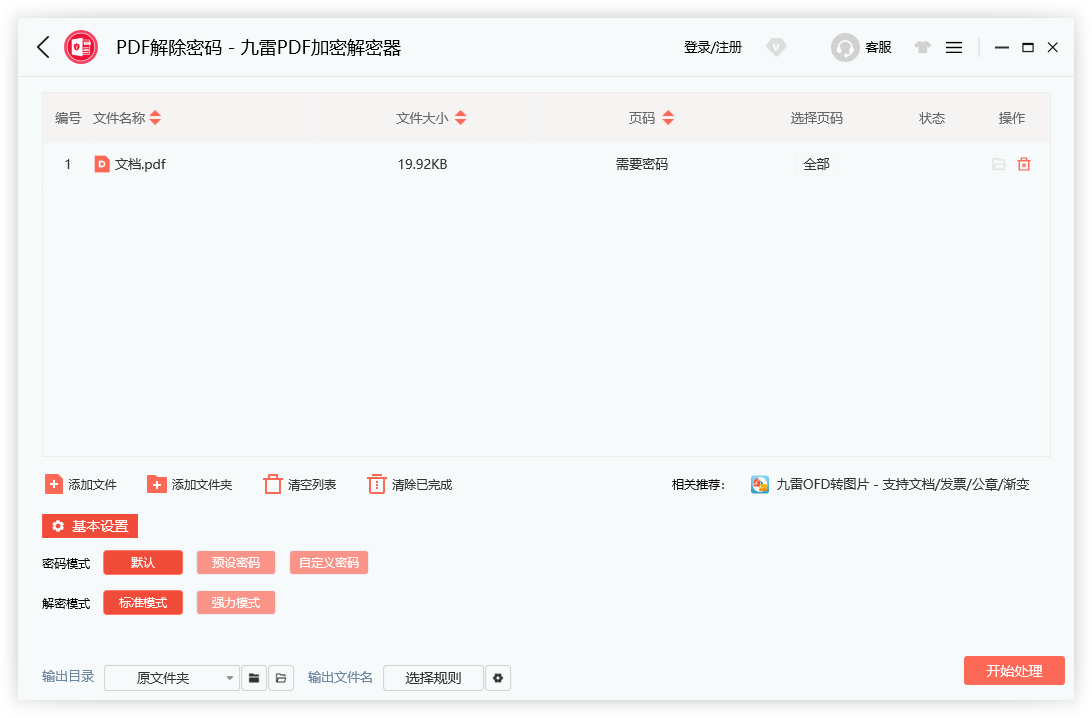Click the customer service headset avatar
This screenshot has width=1092, height=718.
coord(845,47)
